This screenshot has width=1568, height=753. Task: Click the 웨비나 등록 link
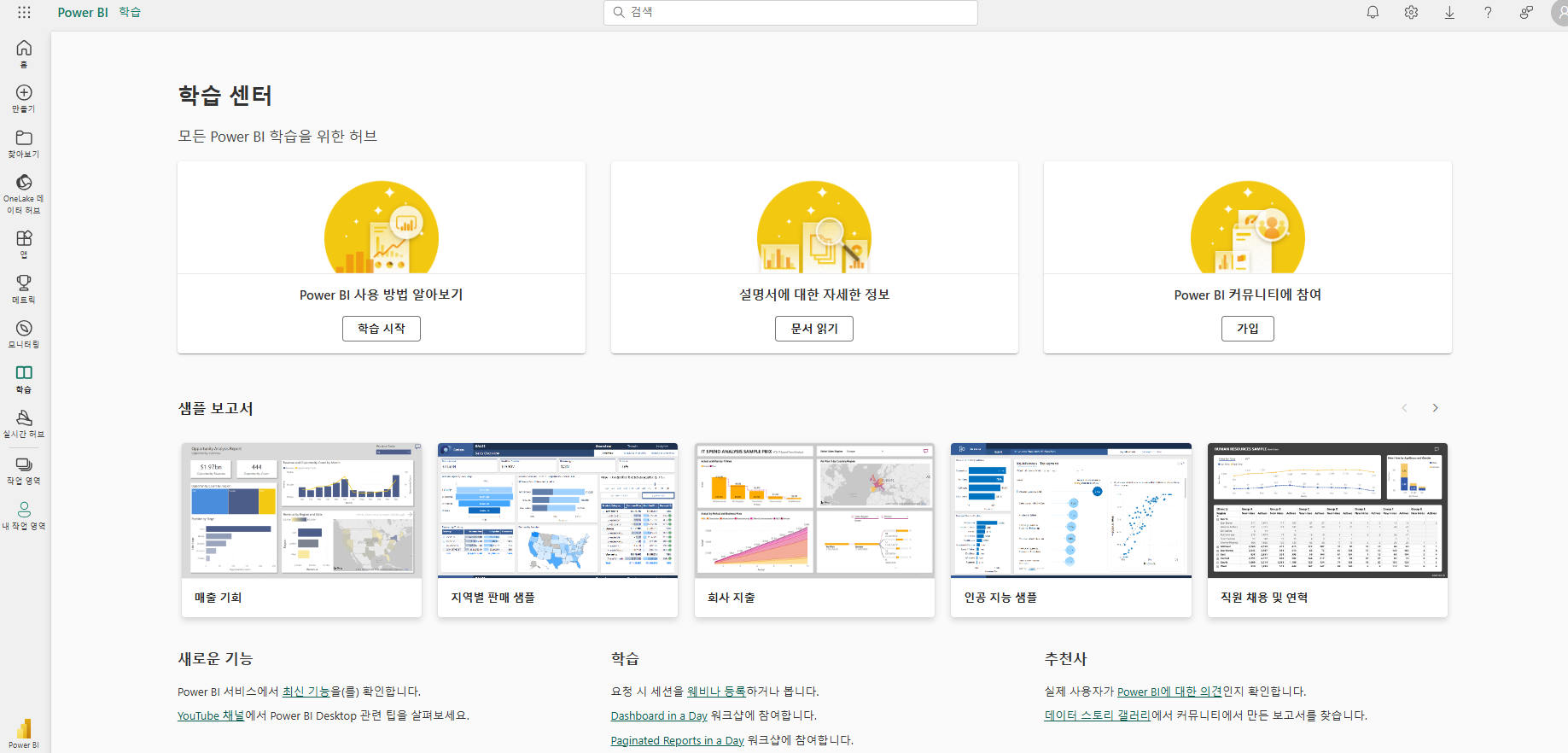pyautogui.click(x=716, y=692)
